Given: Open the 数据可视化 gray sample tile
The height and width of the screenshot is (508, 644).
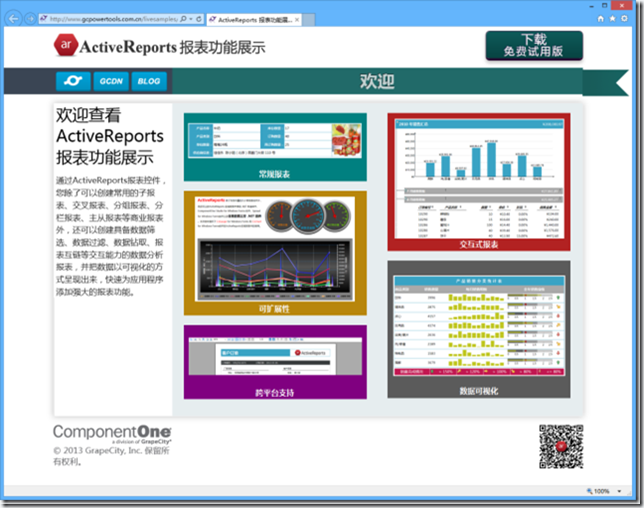Looking at the screenshot, I should point(479,329).
